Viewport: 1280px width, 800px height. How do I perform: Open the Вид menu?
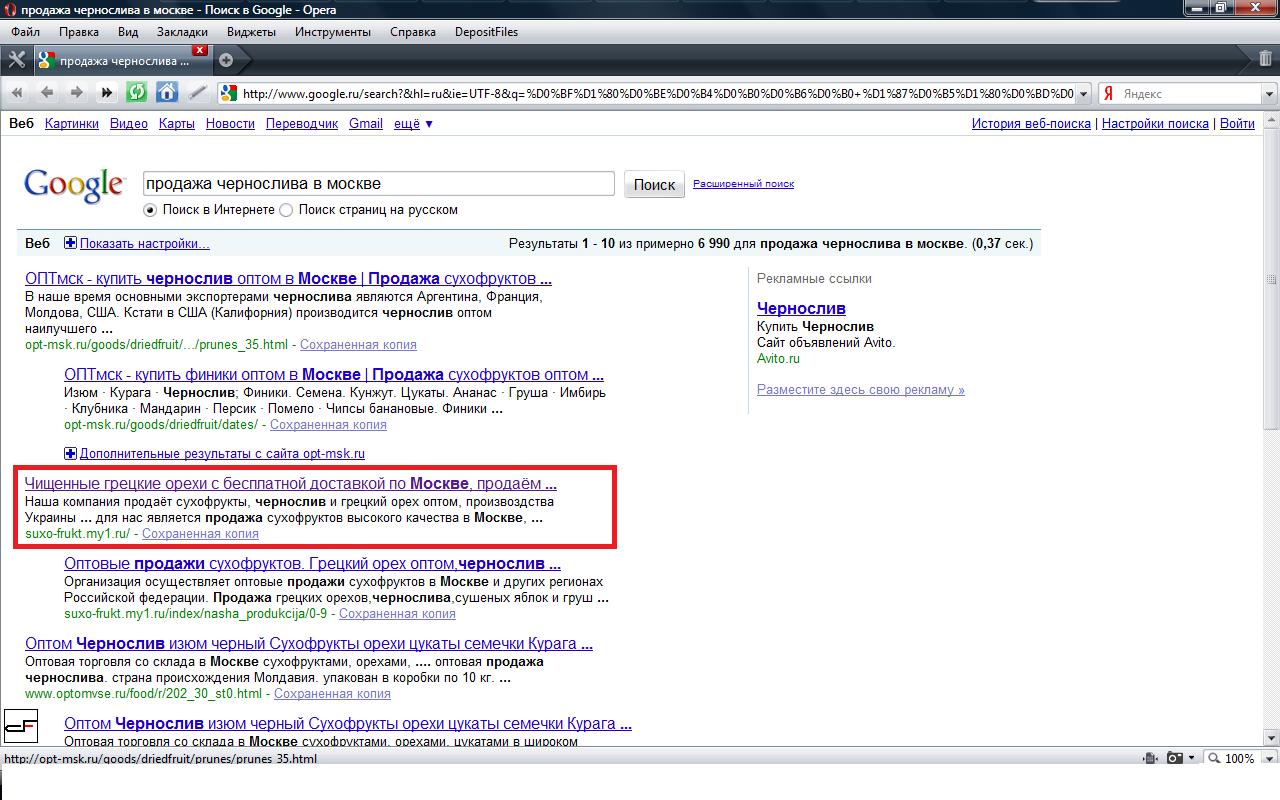(128, 32)
